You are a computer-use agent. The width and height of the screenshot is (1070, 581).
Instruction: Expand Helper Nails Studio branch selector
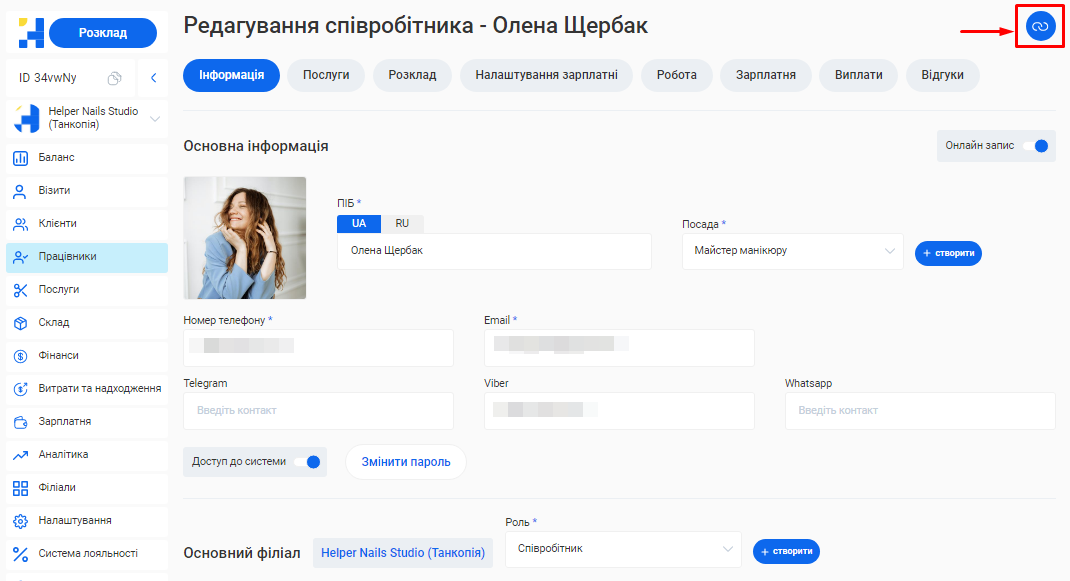pyautogui.click(x=154, y=119)
